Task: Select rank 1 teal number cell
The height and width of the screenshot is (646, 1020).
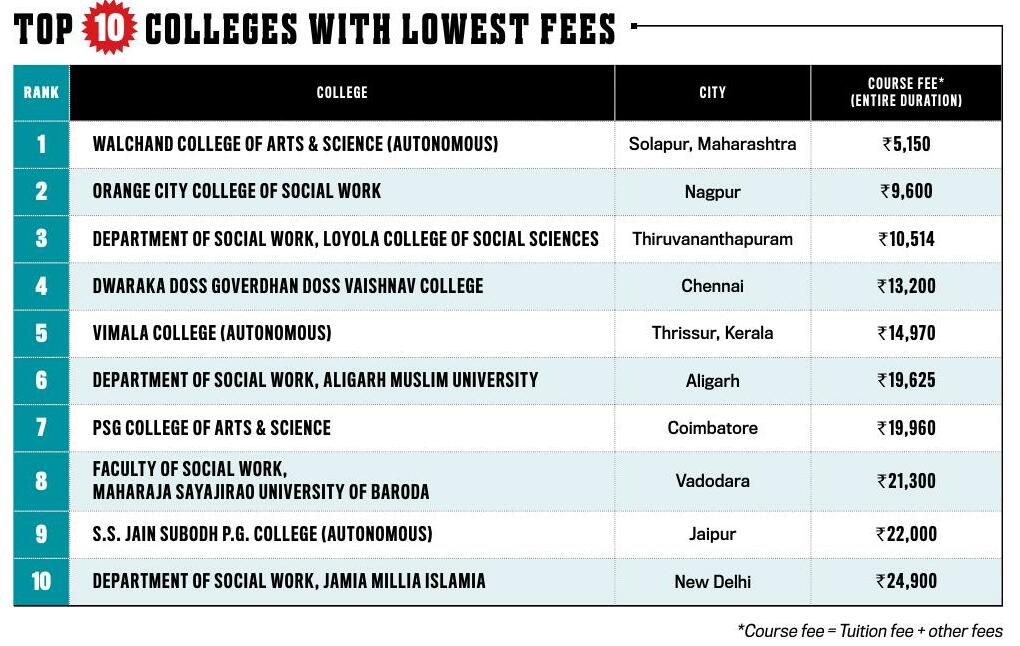Action: (41, 144)
